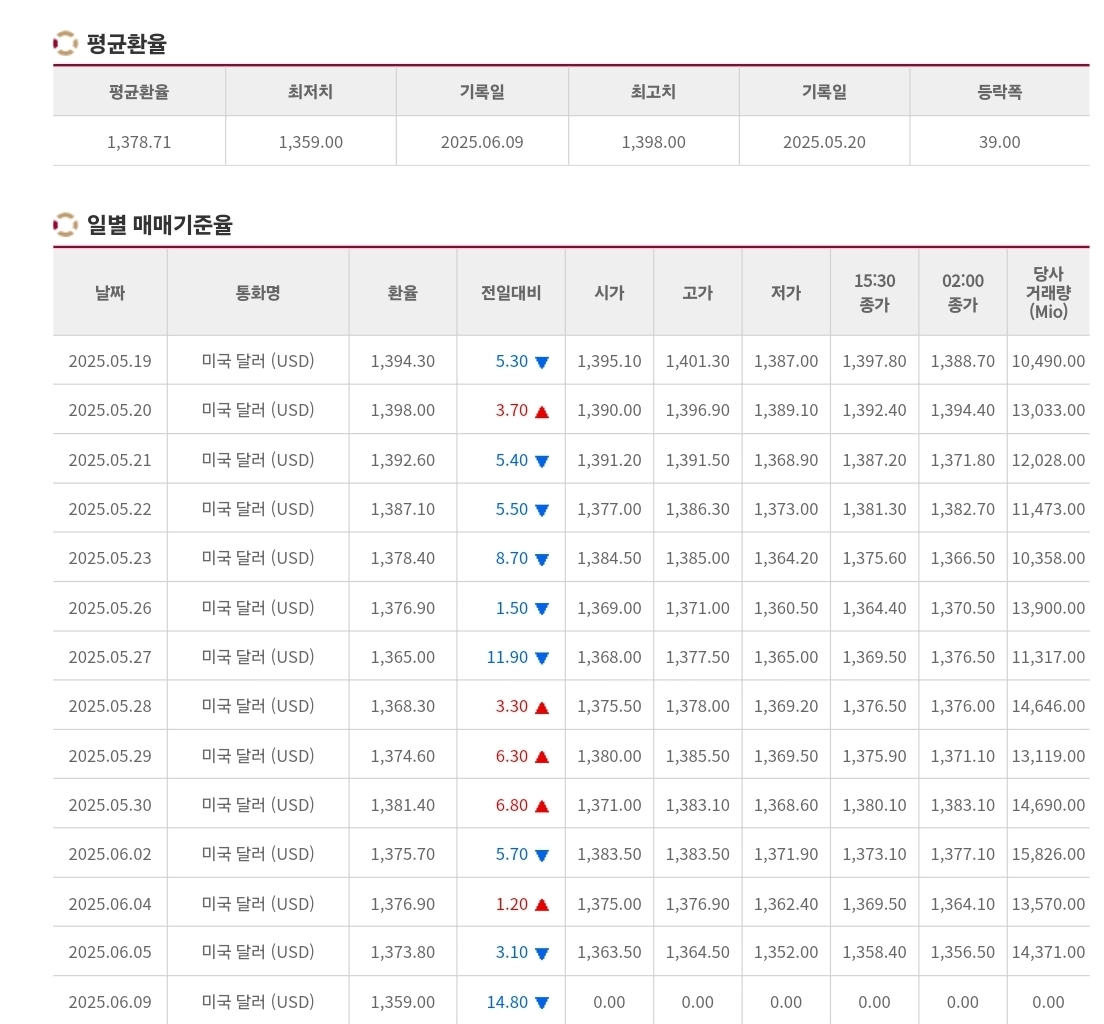Viewport: 1104px width, 1024px height.
Task: Click the red up arrow in the 2025.06.04 row
Action: point(541,905)
